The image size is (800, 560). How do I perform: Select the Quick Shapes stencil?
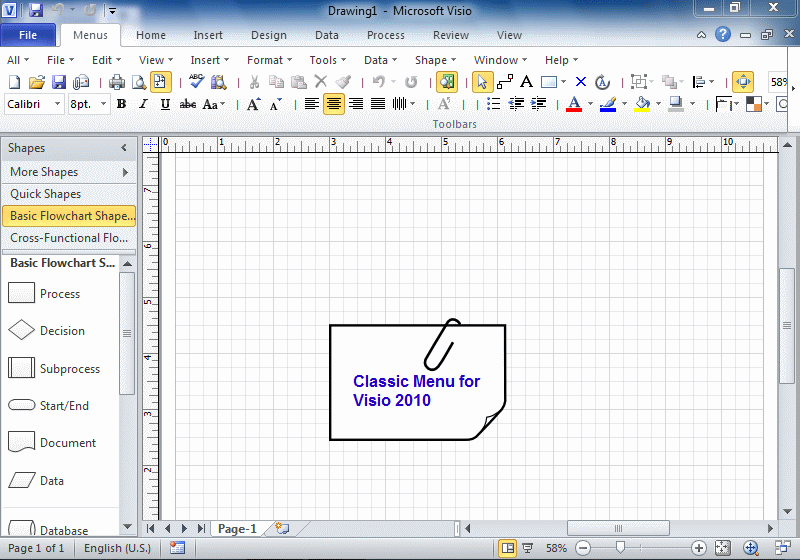(x=69, y=194)
